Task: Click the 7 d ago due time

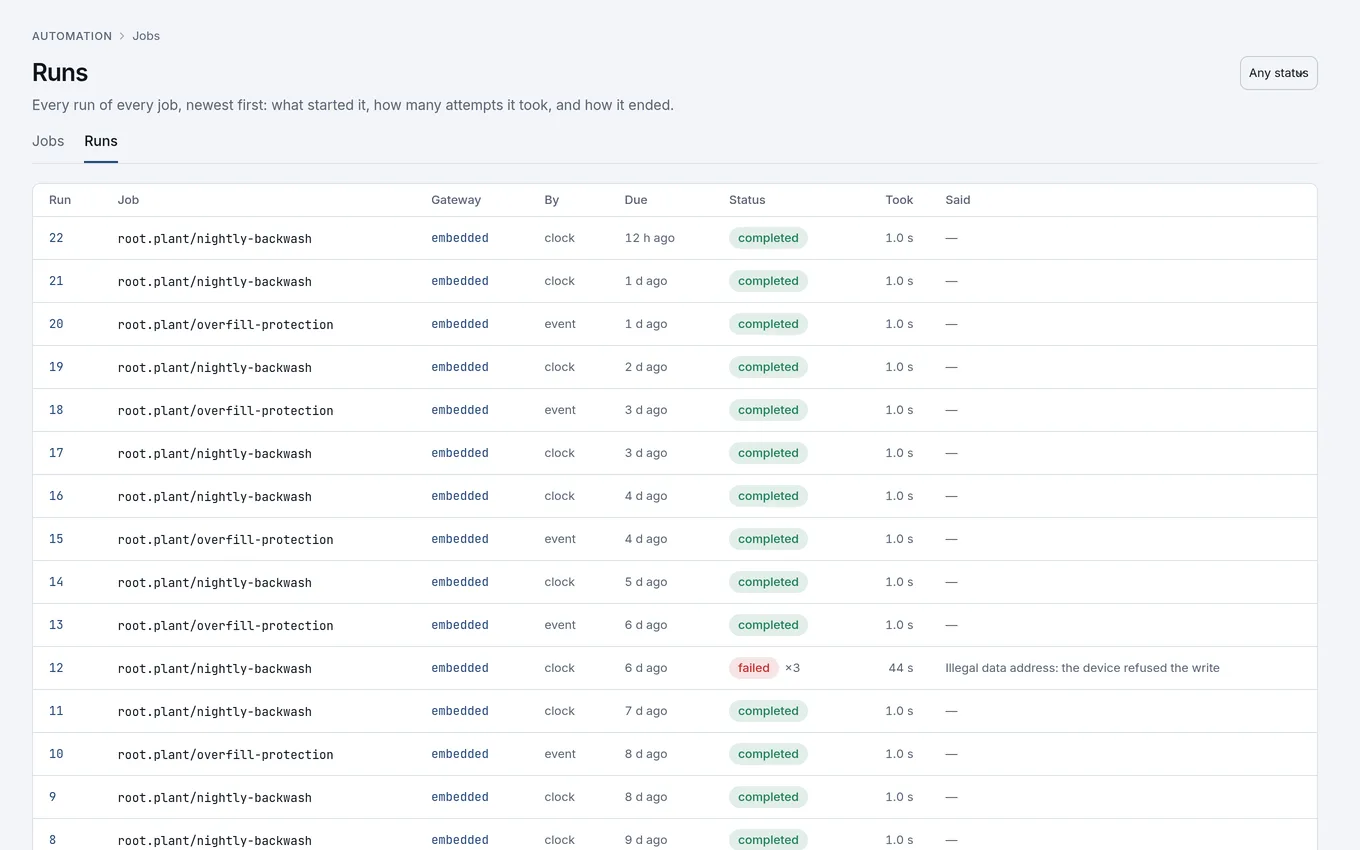Action: tap(646, 711)
